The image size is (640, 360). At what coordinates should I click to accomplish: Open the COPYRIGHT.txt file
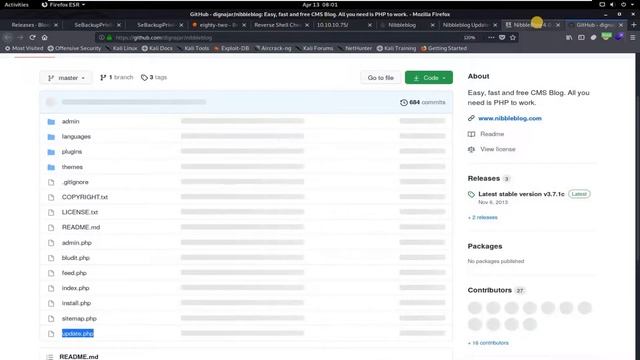(x=85, y=197)
